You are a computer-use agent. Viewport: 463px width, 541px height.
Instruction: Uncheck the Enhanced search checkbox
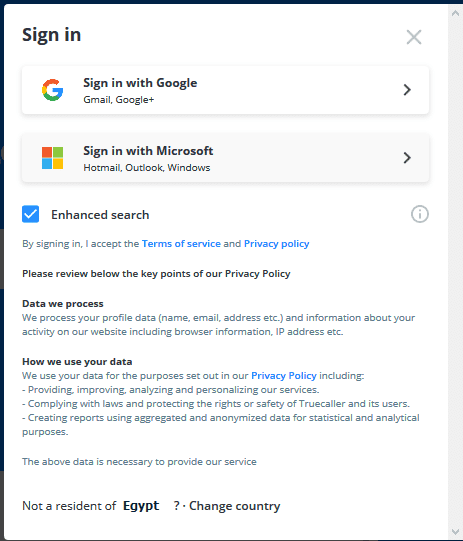(31, 214)
